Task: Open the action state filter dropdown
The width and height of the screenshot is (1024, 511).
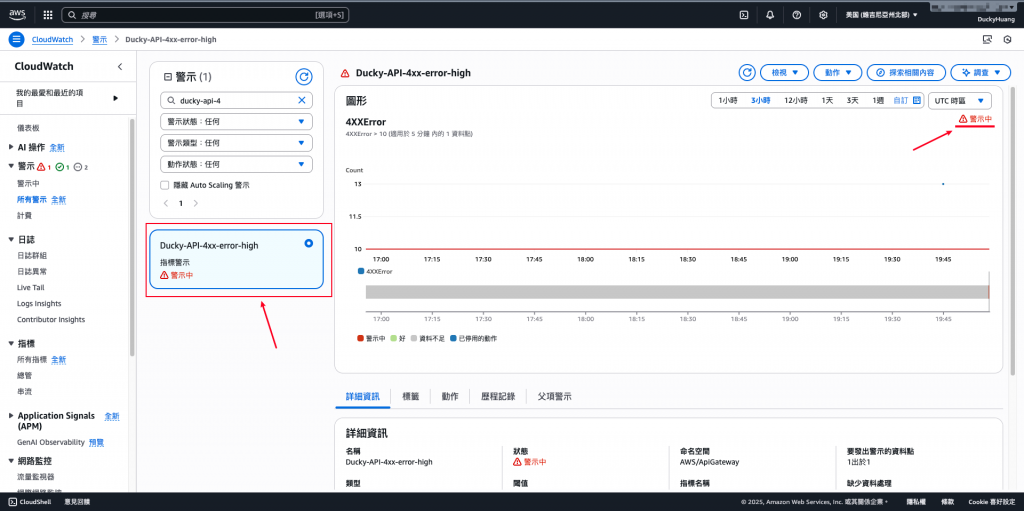Action: coord(236,164)
